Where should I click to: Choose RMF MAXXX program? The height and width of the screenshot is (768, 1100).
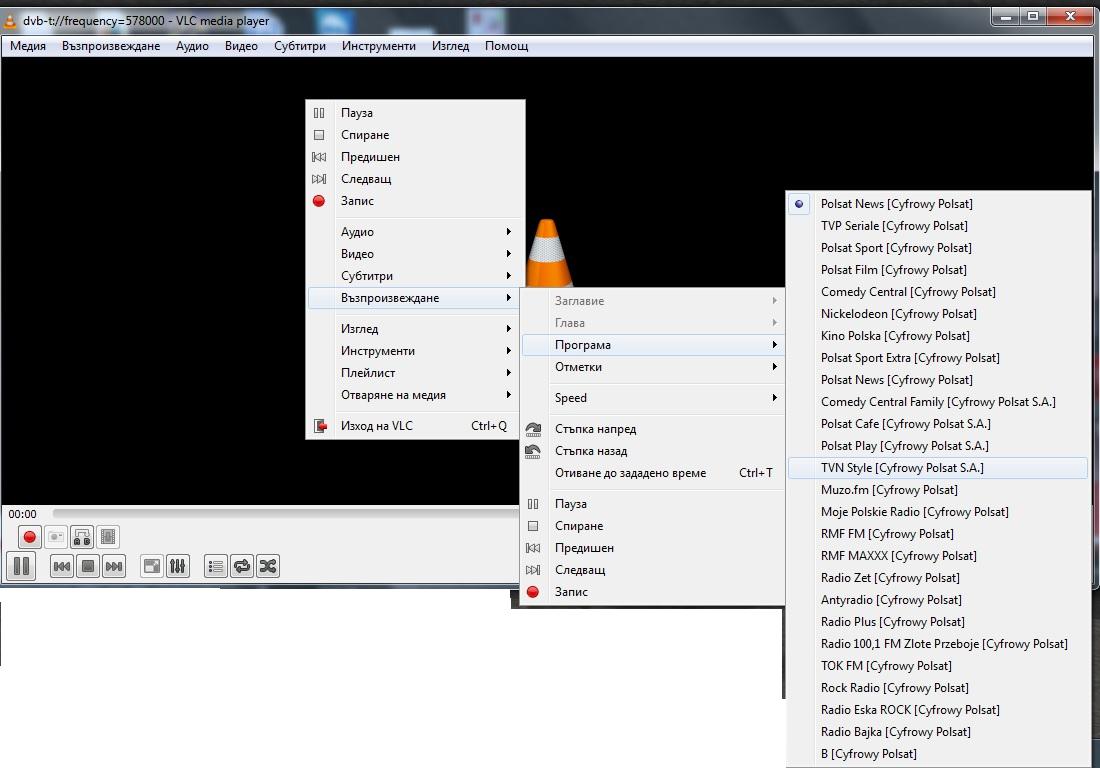(938, 556)
